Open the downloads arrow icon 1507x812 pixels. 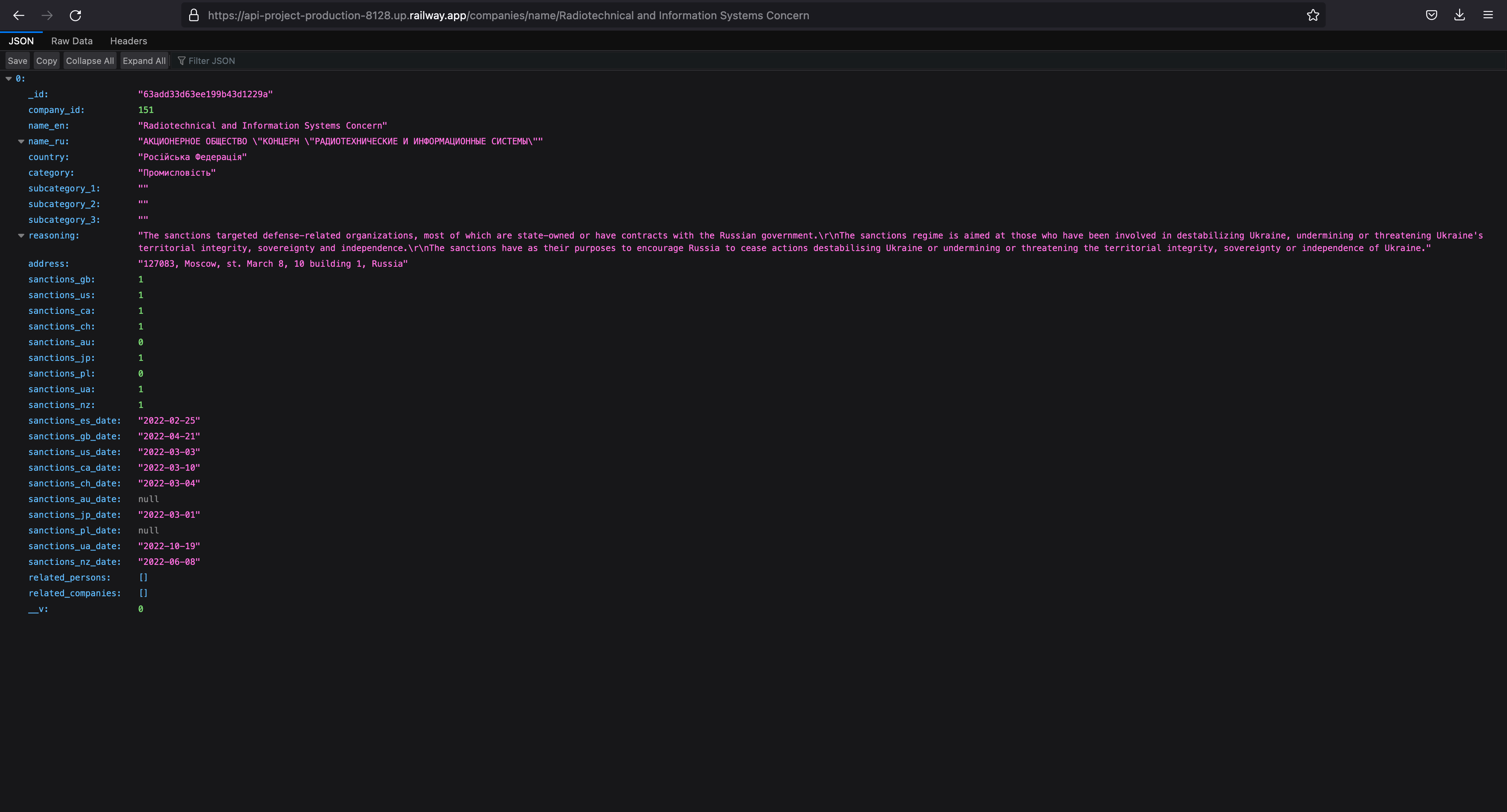coord(1459,16)
